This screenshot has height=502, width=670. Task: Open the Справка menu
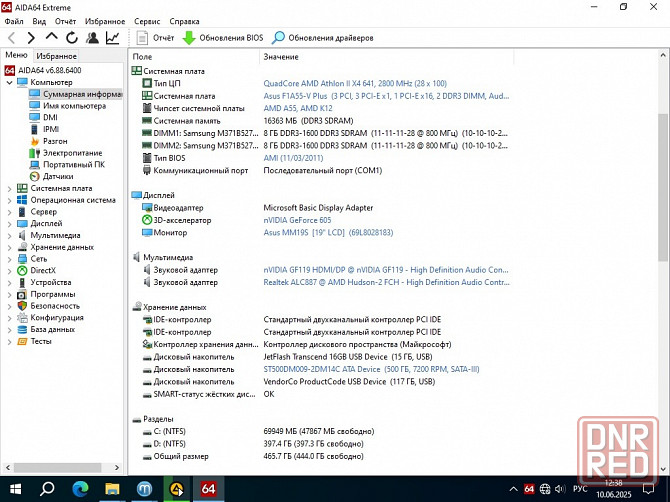pyautogui.click(x=184, y=21)
